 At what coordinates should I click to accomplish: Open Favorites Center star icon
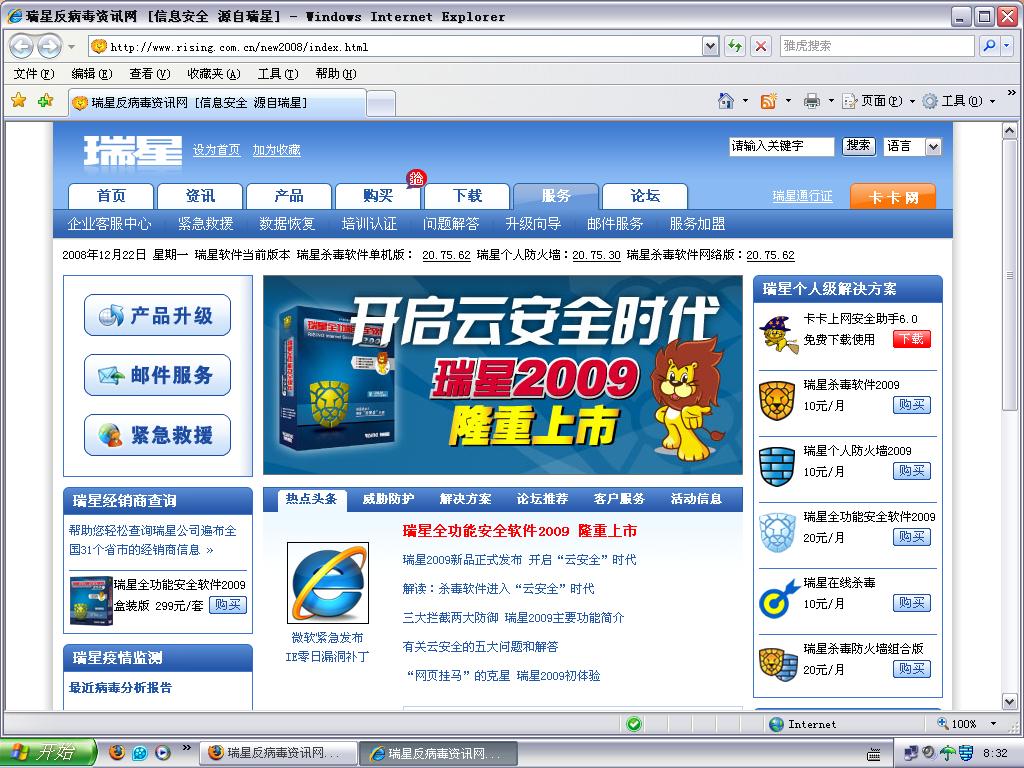(19, 100)
